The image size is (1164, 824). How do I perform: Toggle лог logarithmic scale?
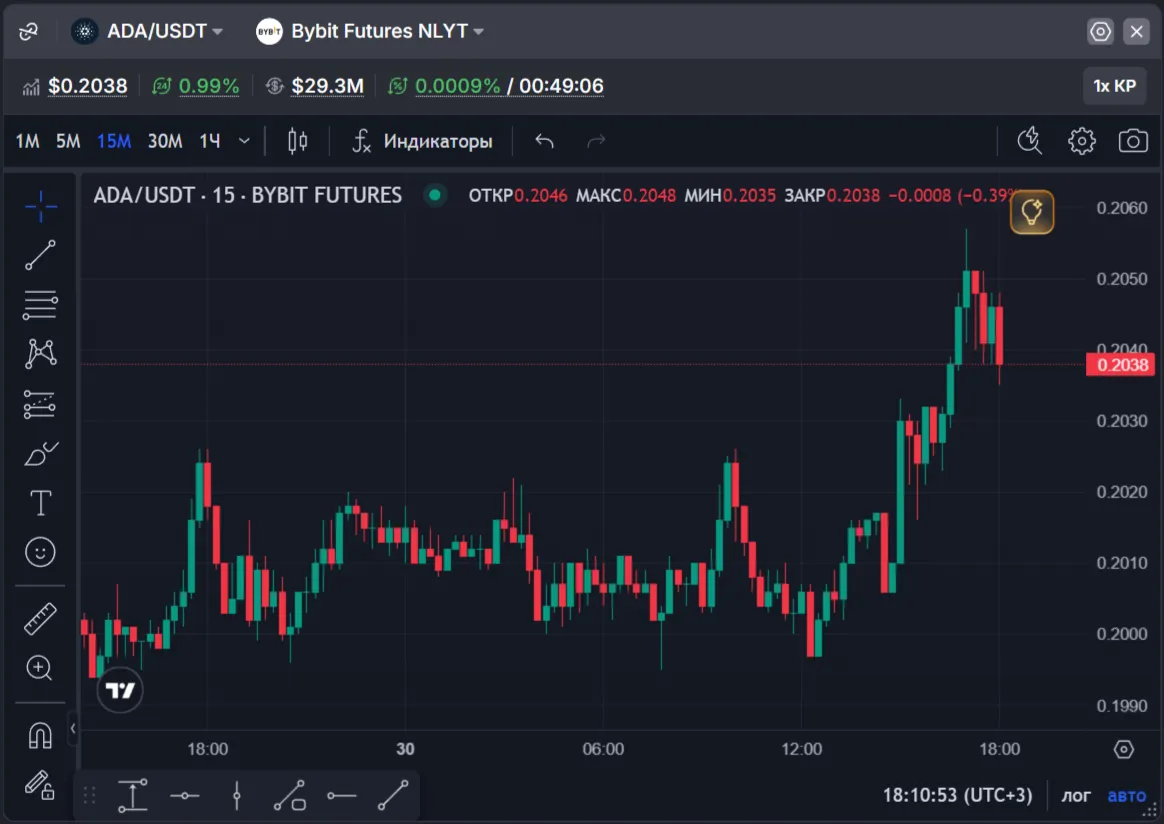[x=1076, y=795]
